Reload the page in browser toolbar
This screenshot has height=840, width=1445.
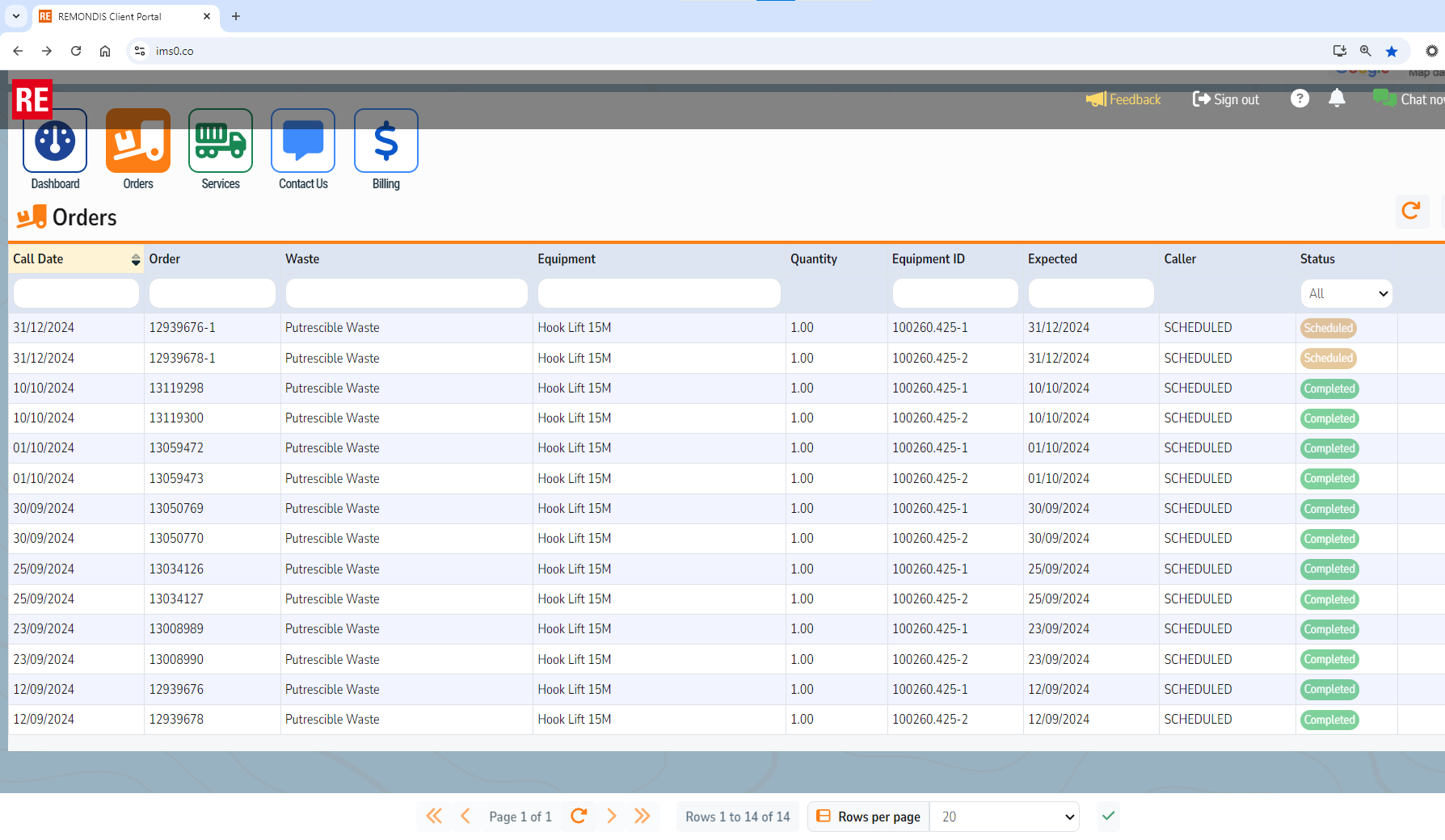tap(76, 51)
